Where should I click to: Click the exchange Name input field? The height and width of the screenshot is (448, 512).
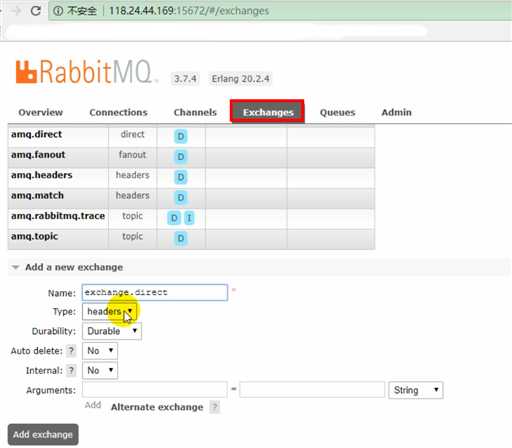pos(155,292)
